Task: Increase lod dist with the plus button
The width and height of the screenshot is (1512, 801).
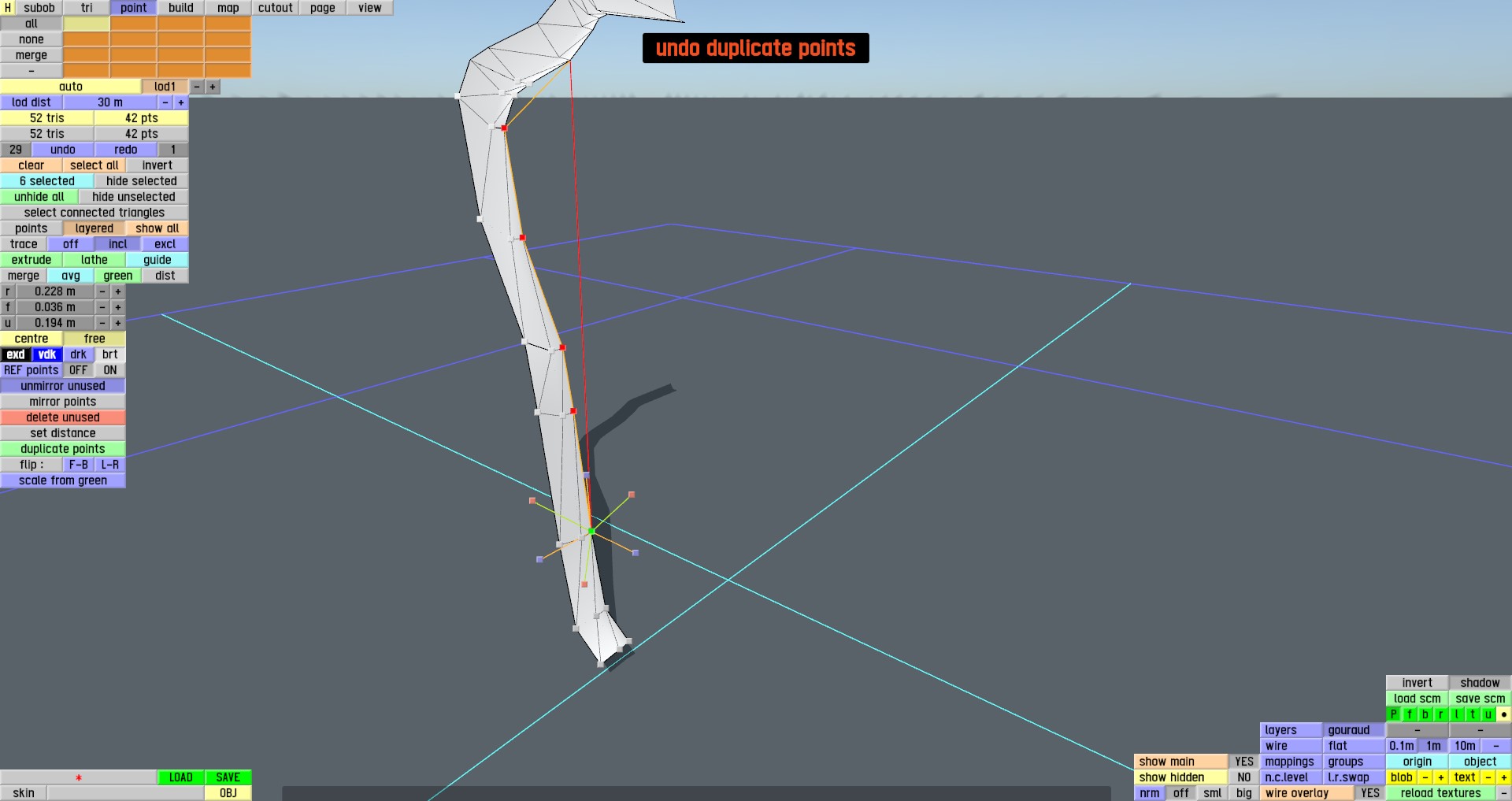Action: click(x=181, y=102)
